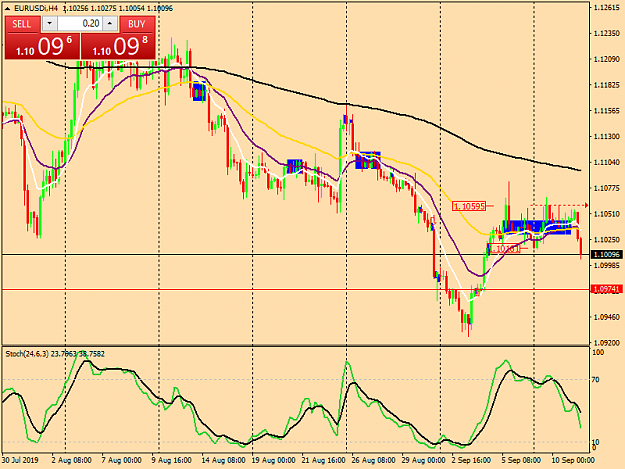Click the SELL button
This screenshot has height=469, width=625.
pyautogui.click(x=22, y=24)
